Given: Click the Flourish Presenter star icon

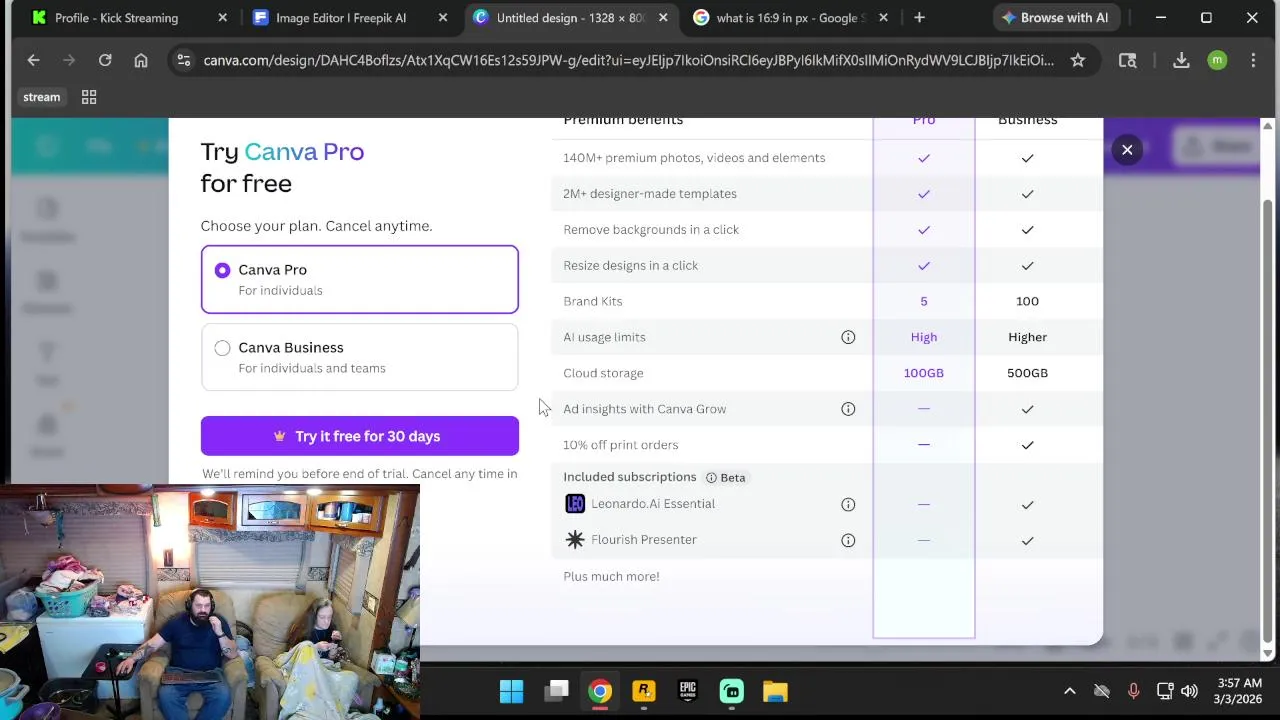Looking at the screenshot, I should [x=575, y=540].
